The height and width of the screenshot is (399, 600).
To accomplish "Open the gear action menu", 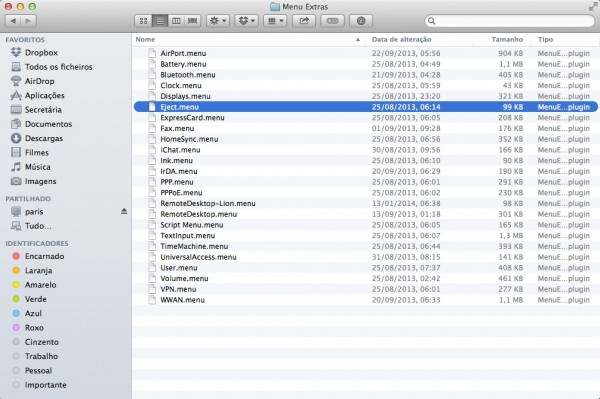I will (218, 21).
